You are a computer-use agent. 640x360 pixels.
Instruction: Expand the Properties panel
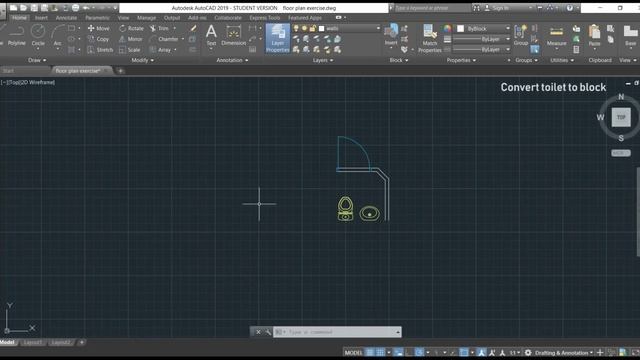click(461, 60)
